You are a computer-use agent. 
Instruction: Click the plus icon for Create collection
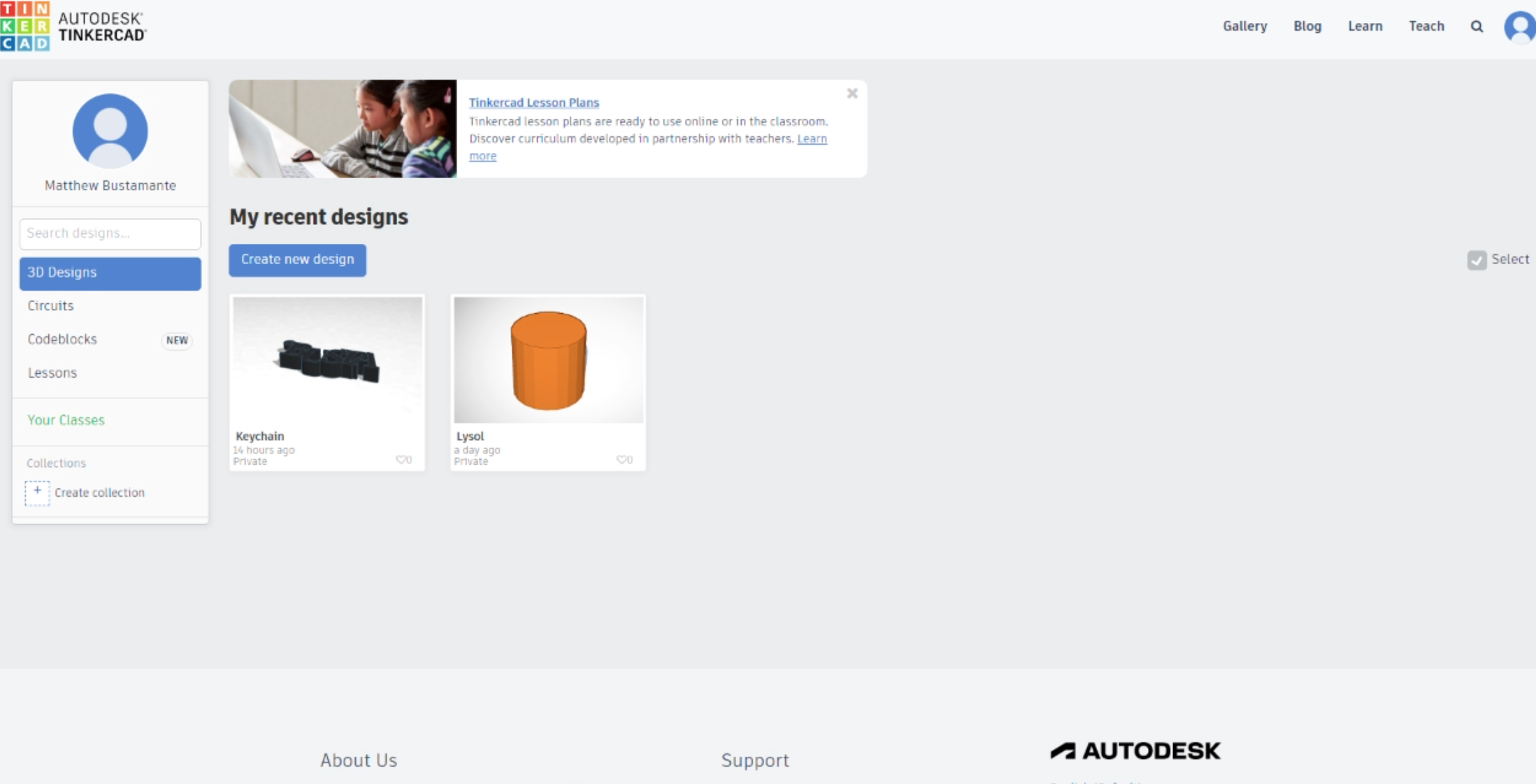(38, 493)
